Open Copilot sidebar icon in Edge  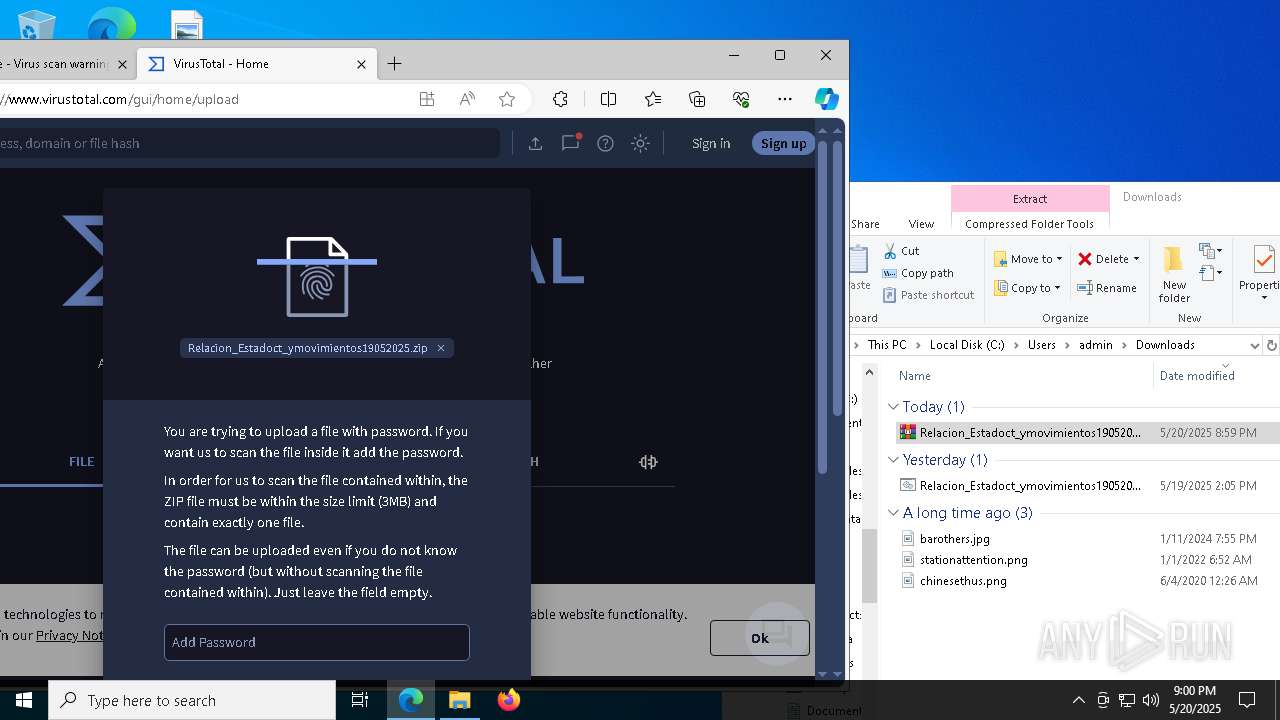826,99
